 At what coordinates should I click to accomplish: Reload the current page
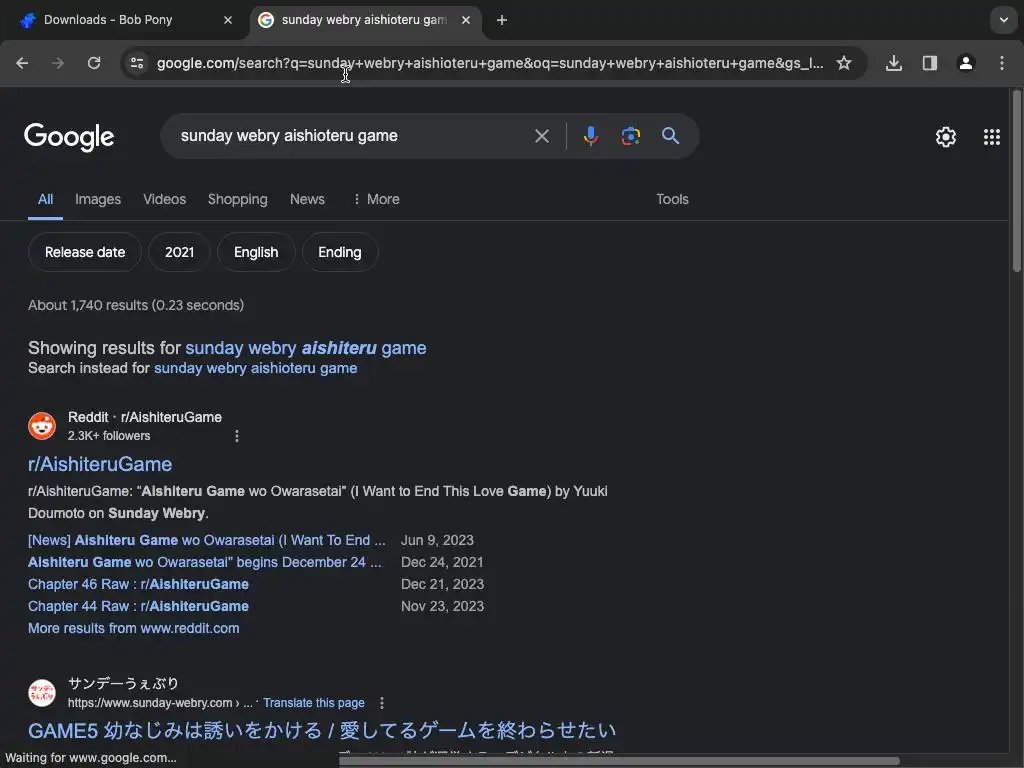pyautogui.click(x=94, y=63)
